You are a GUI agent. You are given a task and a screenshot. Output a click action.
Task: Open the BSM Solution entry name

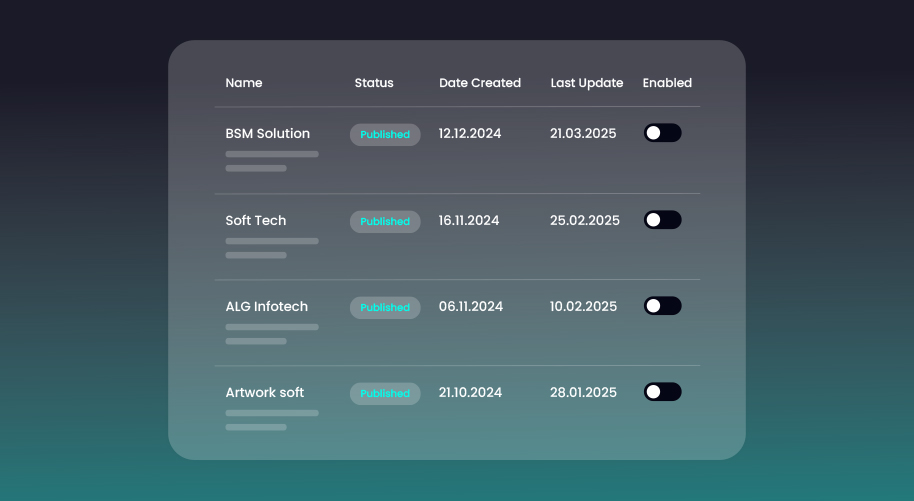click(x=268, y=134)
